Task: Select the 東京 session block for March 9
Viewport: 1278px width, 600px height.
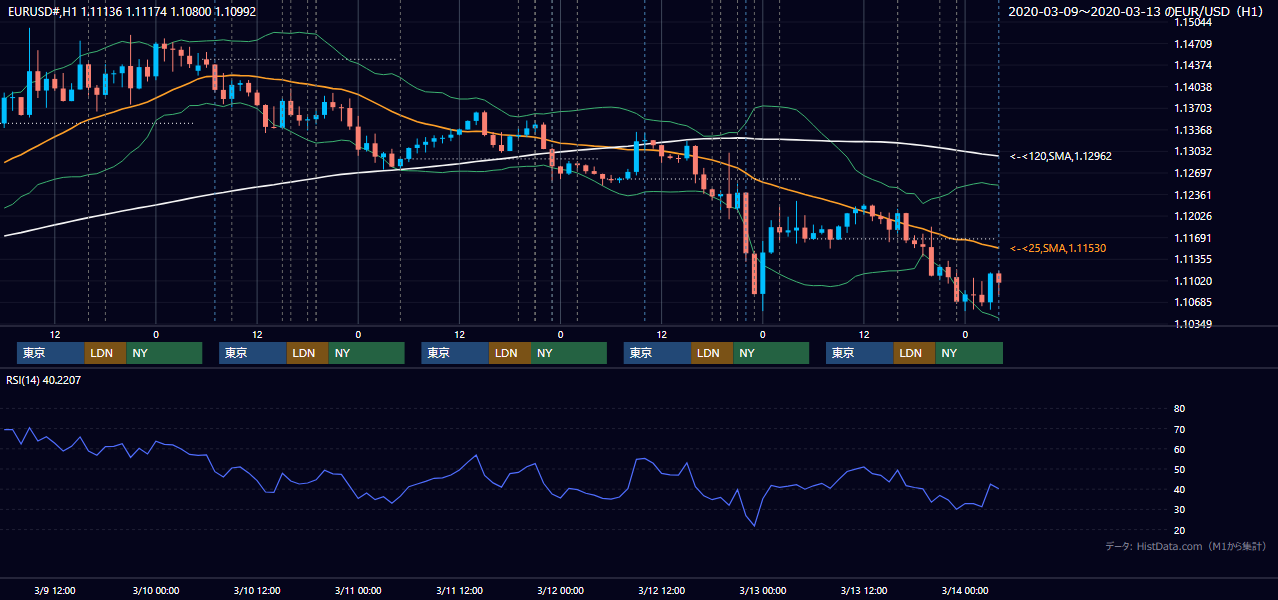Action: coord(51,353)
